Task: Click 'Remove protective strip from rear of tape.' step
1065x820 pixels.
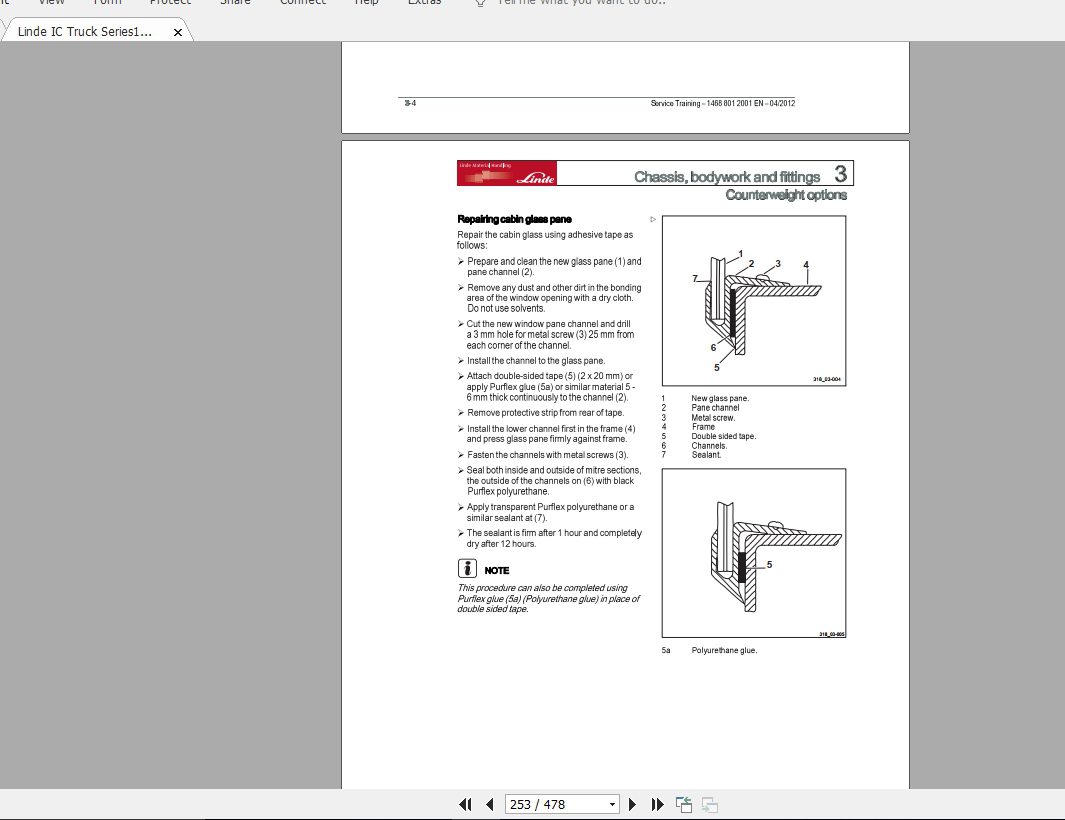Action: pyautogui.click(x=545, y=413)
